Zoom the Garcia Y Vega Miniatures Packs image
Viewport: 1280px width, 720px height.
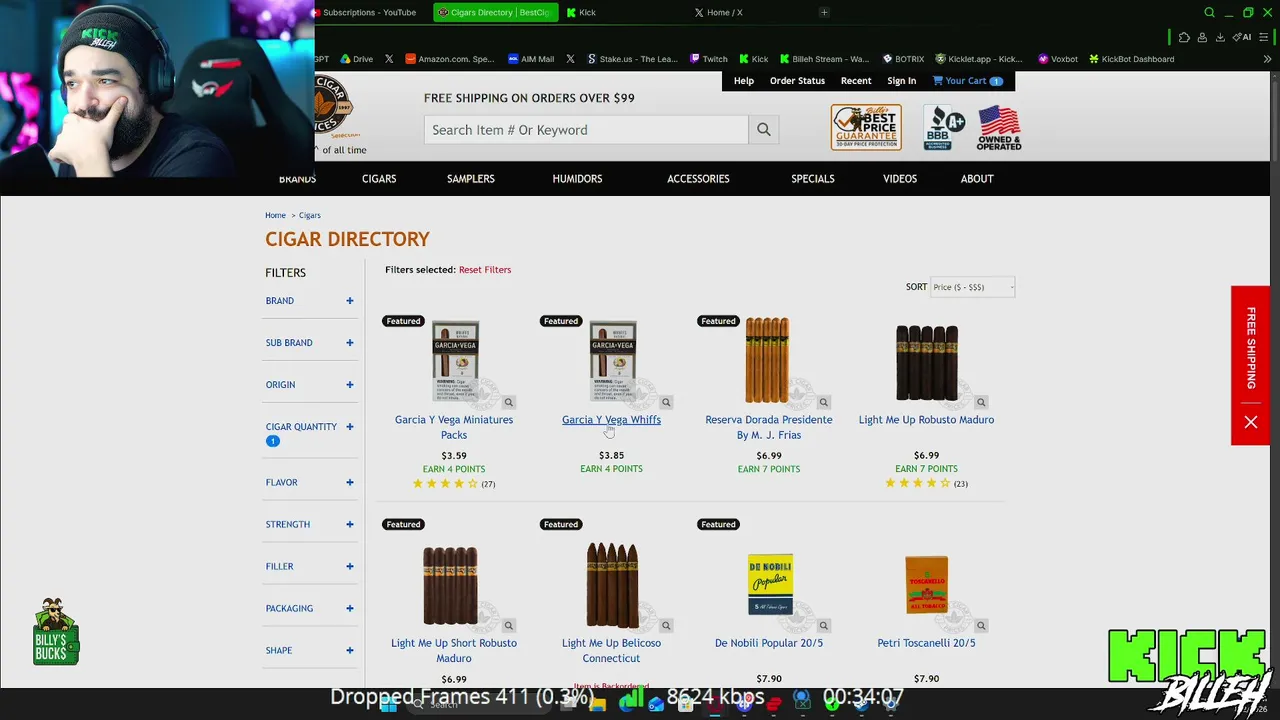pyautogui.click(x=508, y=402)
